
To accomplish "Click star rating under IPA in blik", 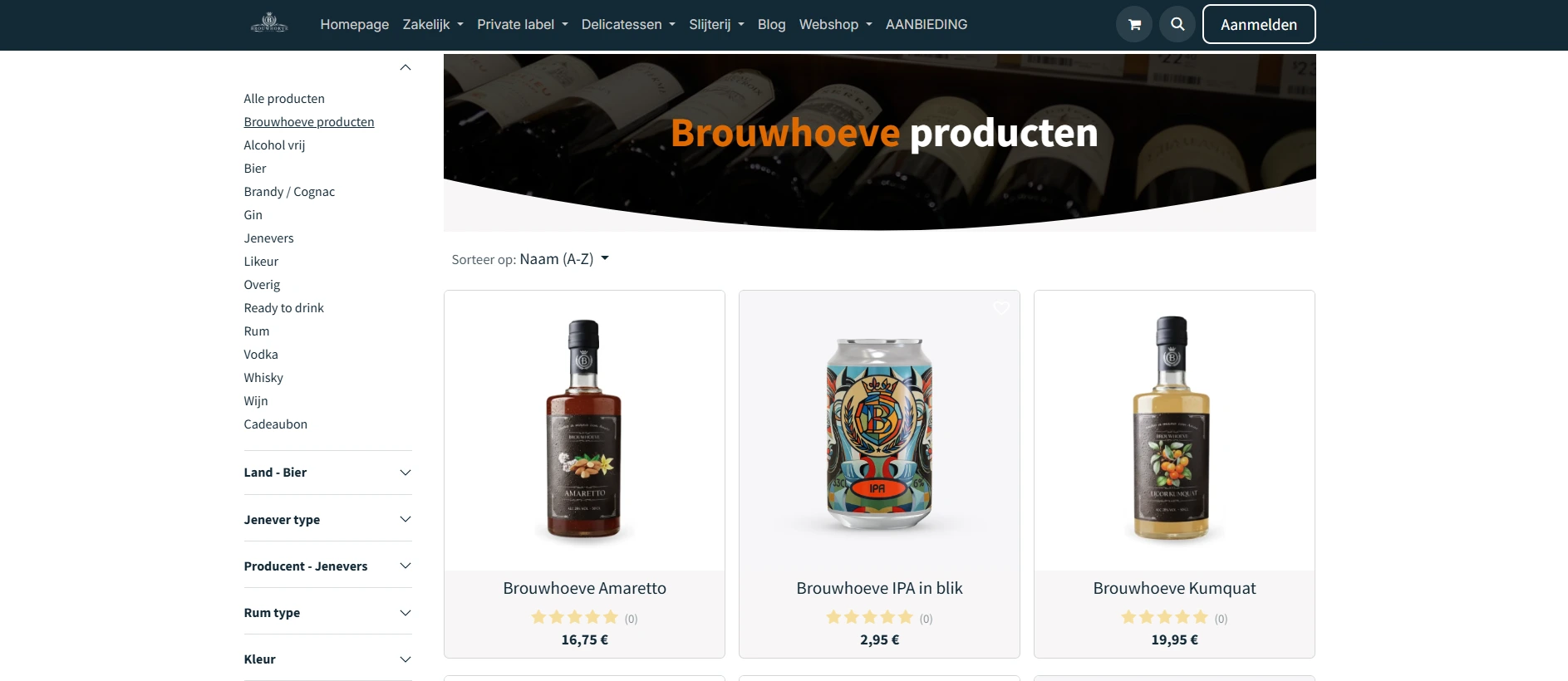I will (870, 617).
